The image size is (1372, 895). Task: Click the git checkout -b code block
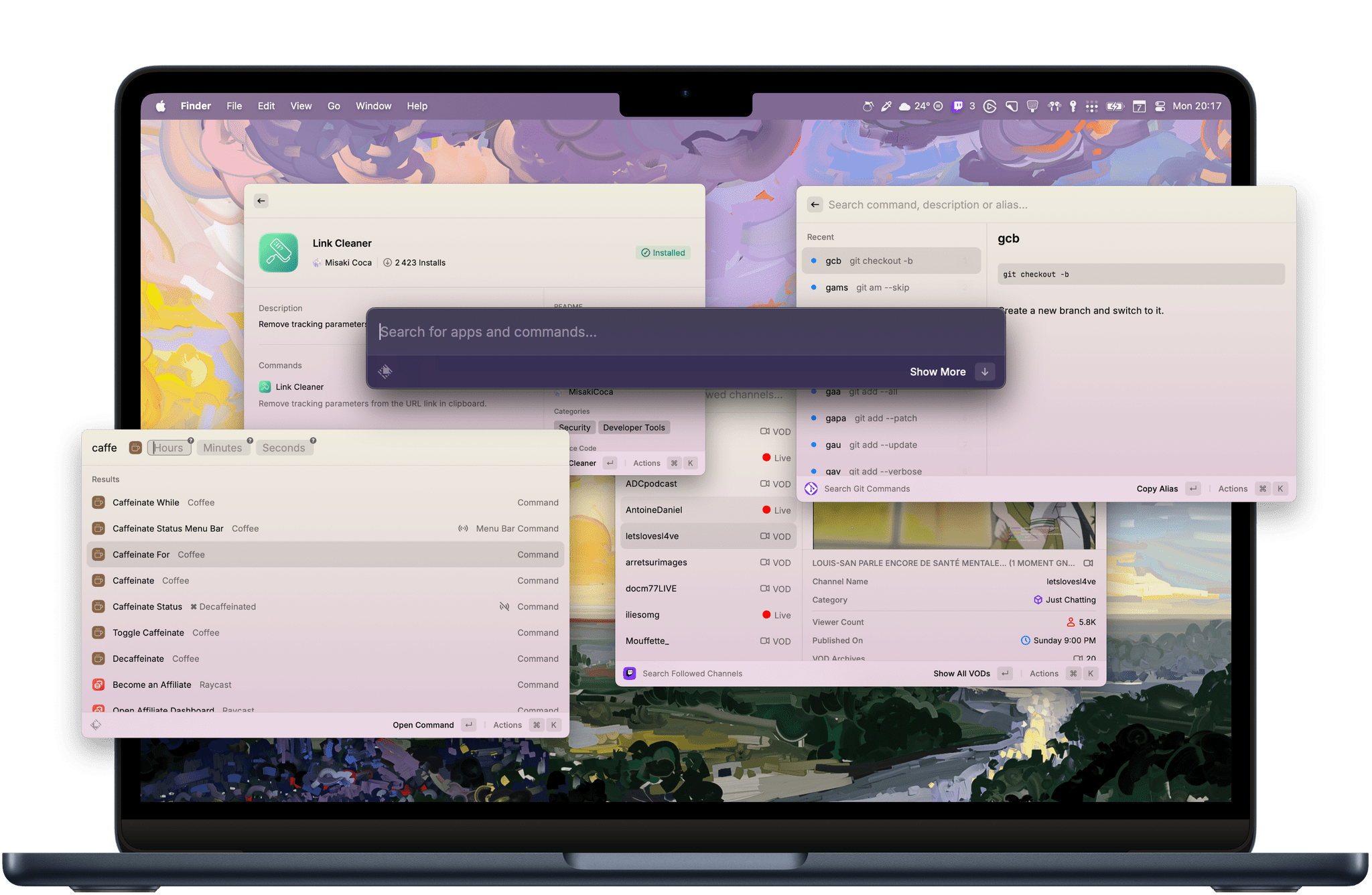click(1141, 274)
